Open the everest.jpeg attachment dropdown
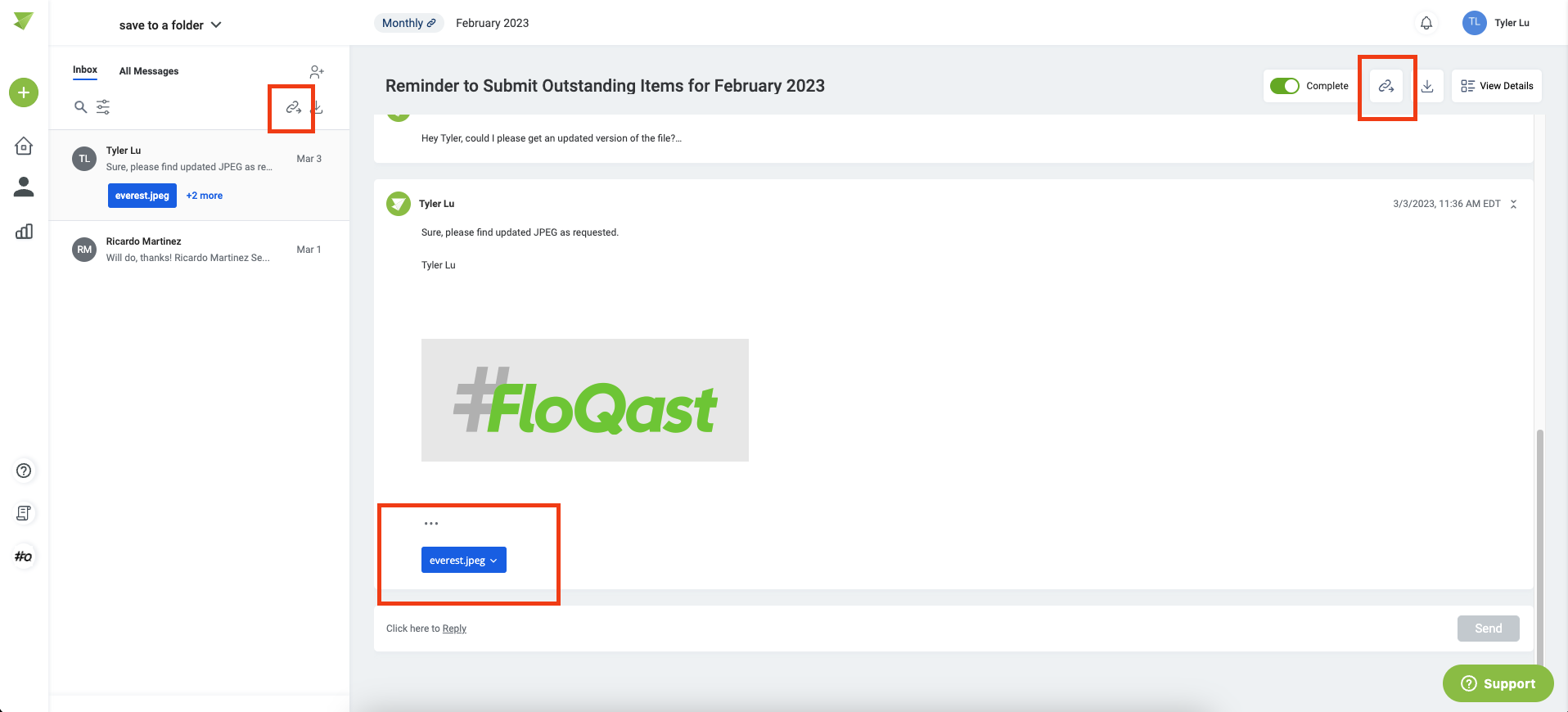The width and height of the screenshot is (1568, 712). pos(464,560)
